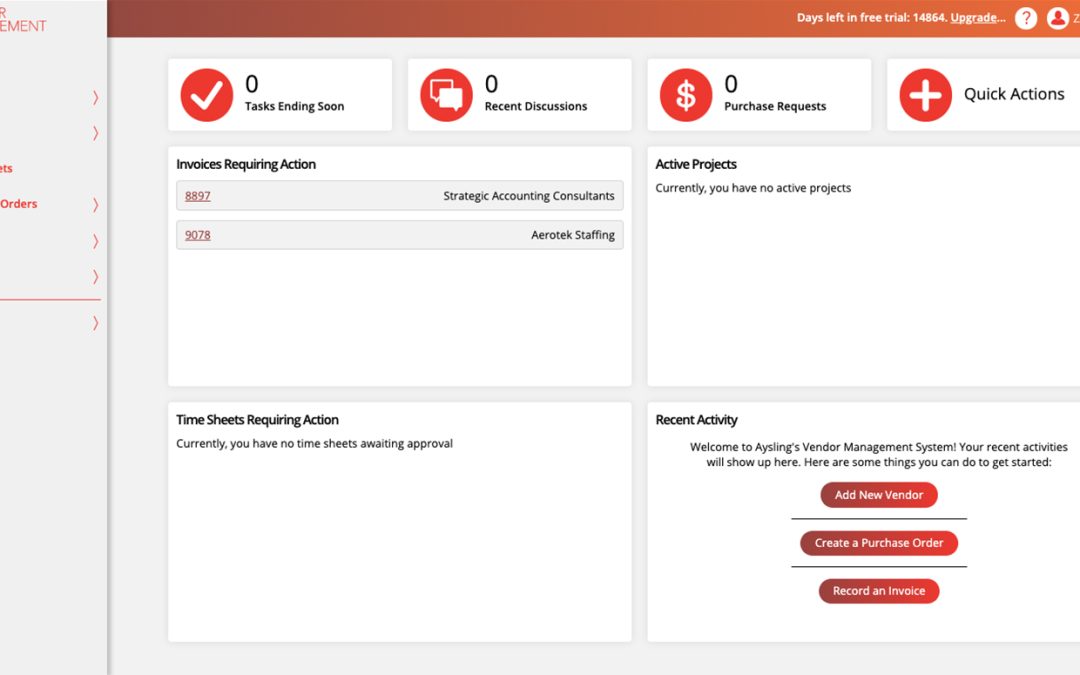The height and width of the screenshot is (675, 1080).
Task: Open the help question mark icon
Action: pos(1026,18)
